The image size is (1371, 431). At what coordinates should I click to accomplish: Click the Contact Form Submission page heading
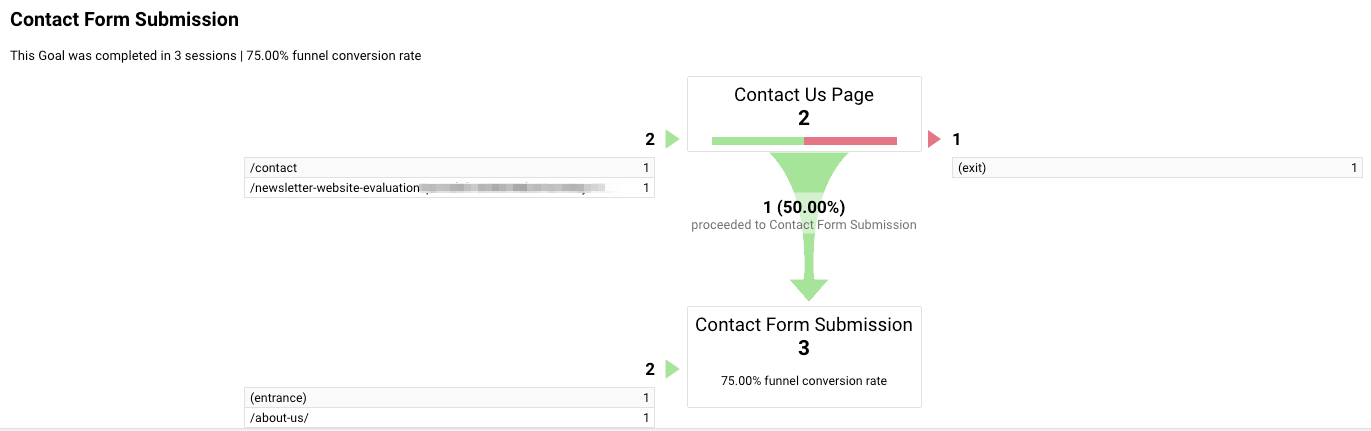point(125,20)
